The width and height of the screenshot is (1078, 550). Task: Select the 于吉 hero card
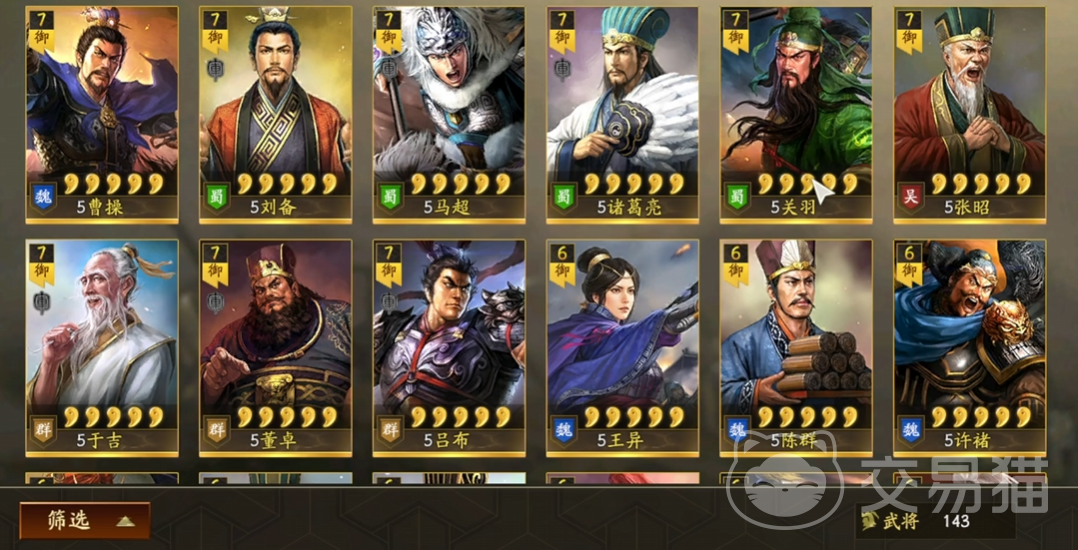(102, 348)
